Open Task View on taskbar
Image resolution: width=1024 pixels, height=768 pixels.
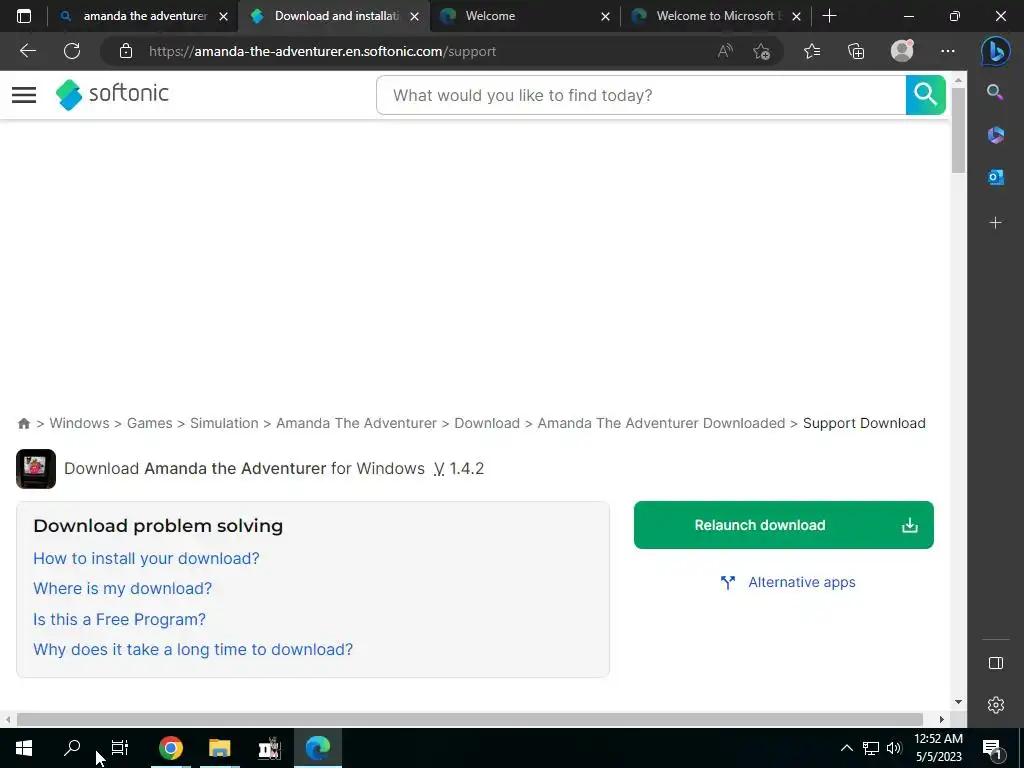[120, 748]
